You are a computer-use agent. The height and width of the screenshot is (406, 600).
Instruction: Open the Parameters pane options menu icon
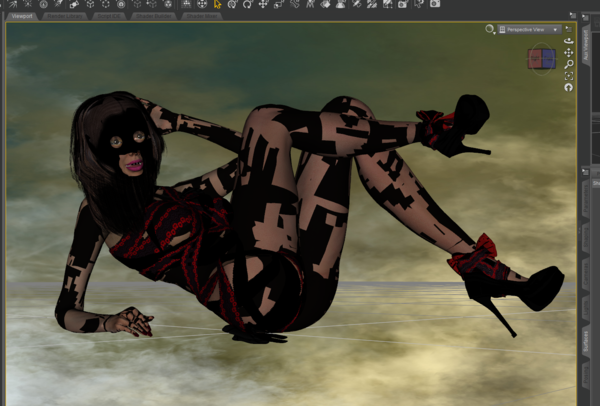(x=585, y=172)
